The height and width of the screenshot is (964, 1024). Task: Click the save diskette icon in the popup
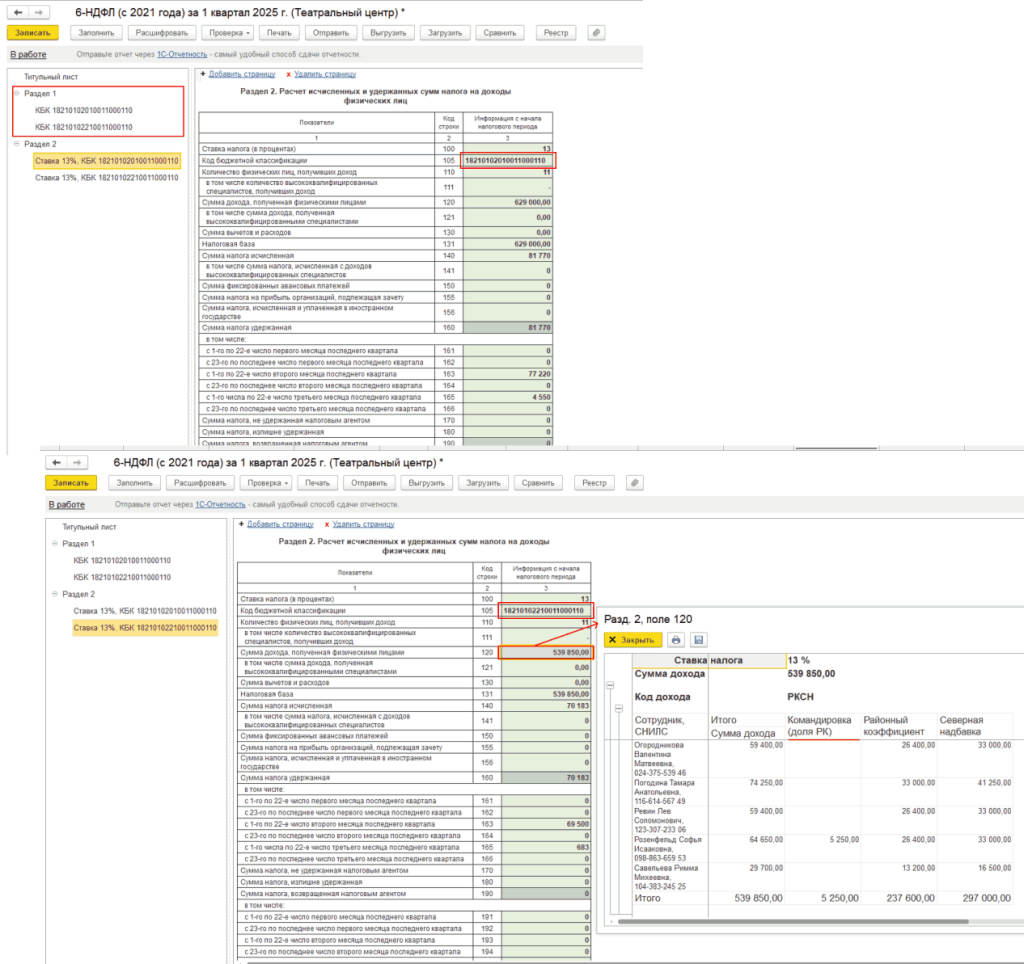point(698,640)
